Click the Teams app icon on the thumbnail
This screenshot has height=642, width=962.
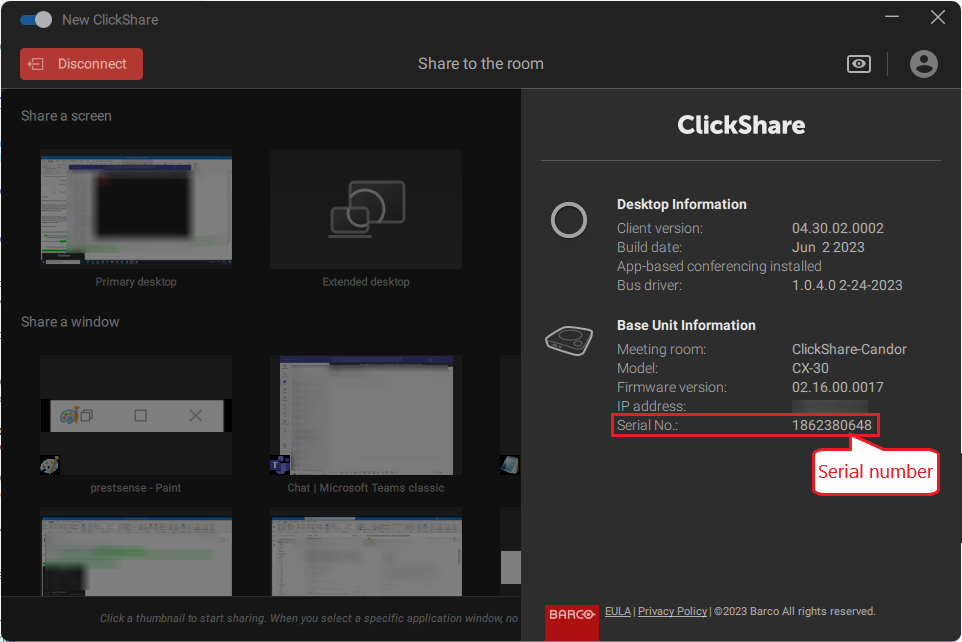tap(280, 465)
